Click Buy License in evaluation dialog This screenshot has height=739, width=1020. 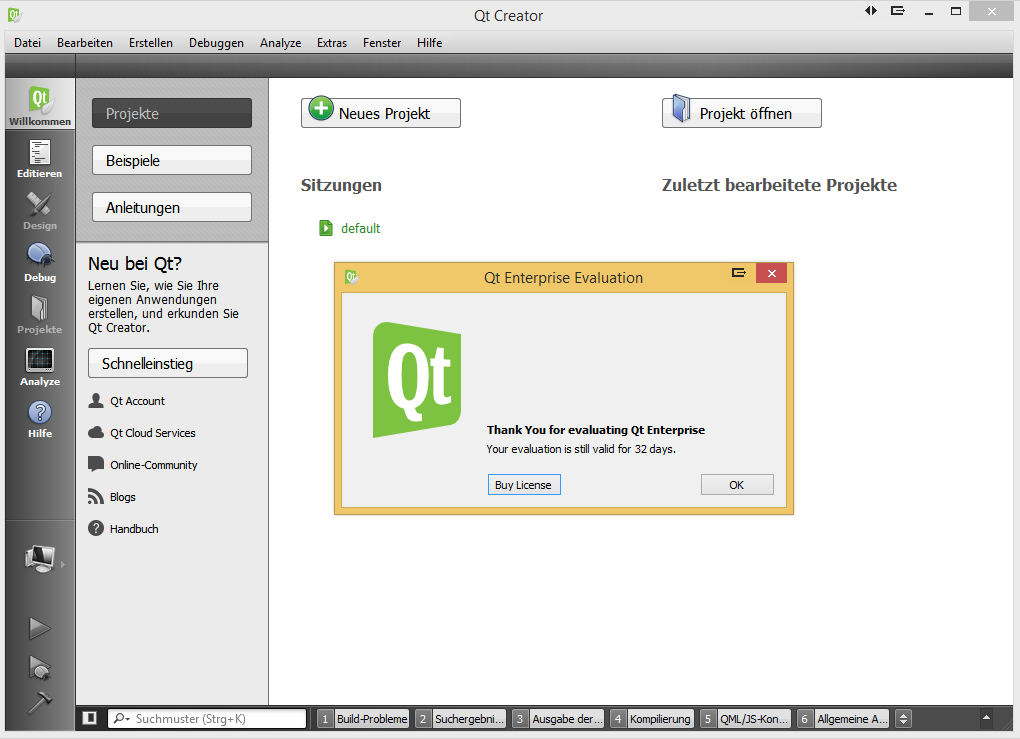click(524, 485)
